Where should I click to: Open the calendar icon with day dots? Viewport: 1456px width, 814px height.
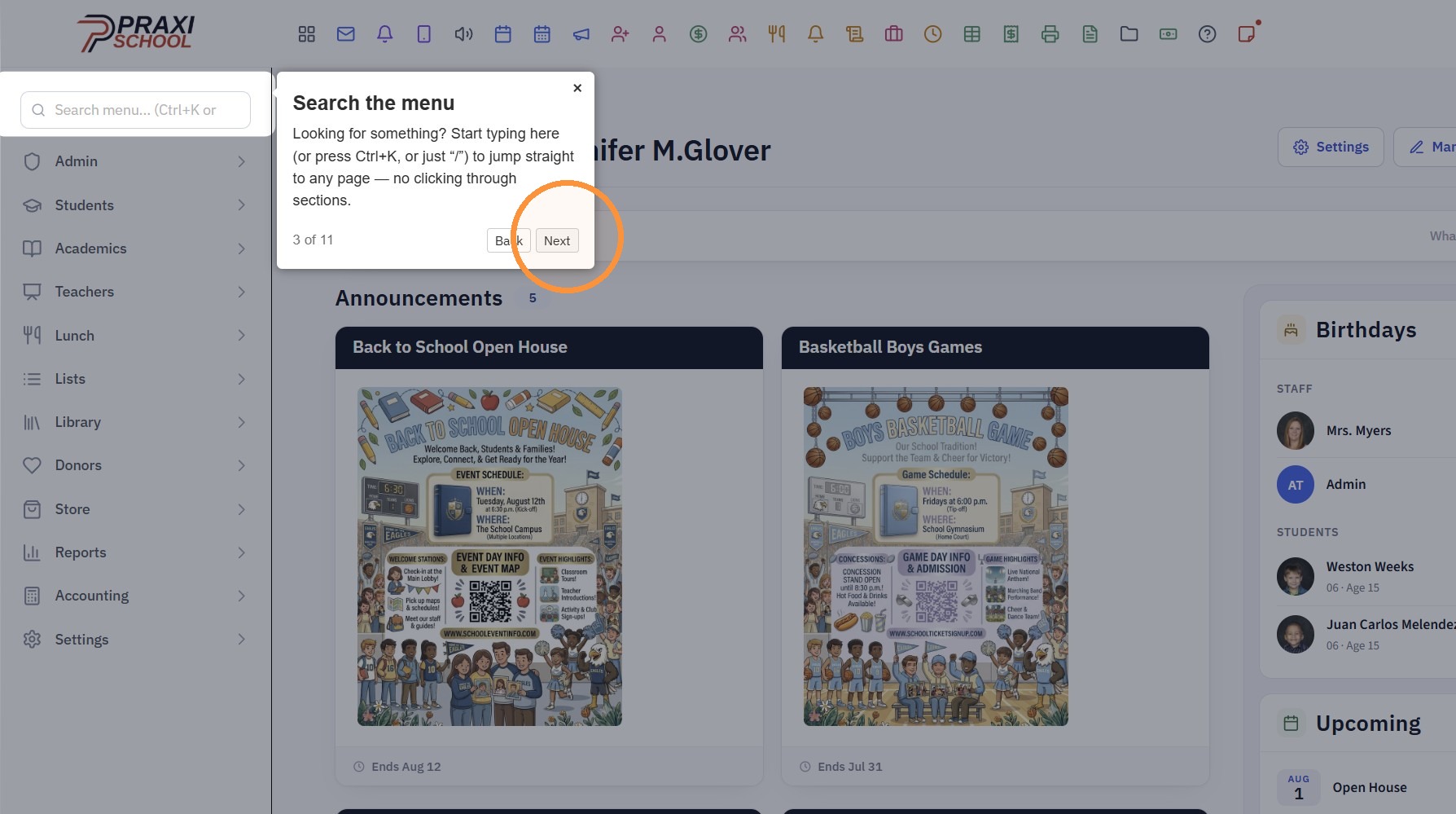pyautogui.click(x=542, y=34)
